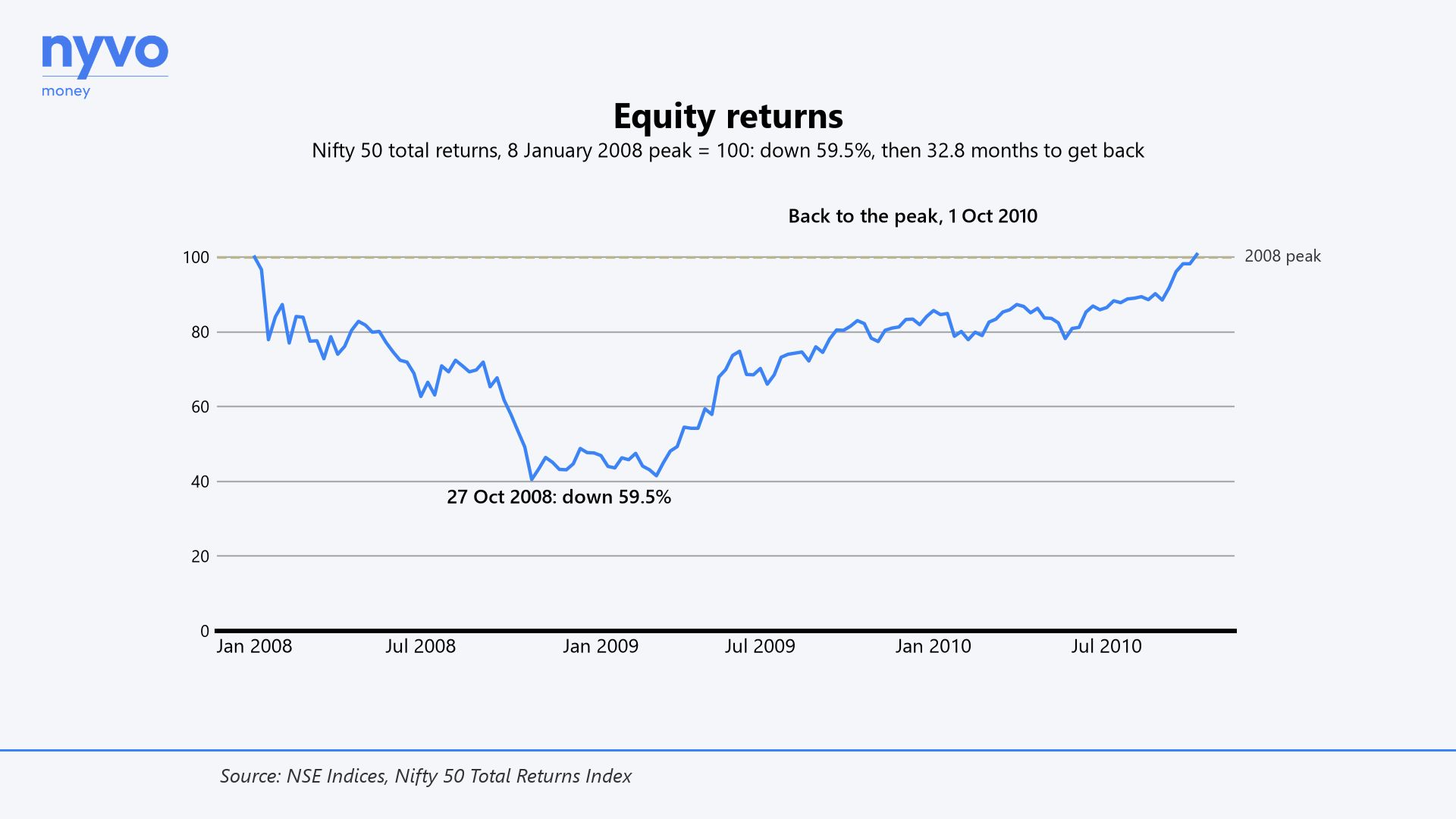Click the 'Jan 2010' x-axis label

coord(933,646)
